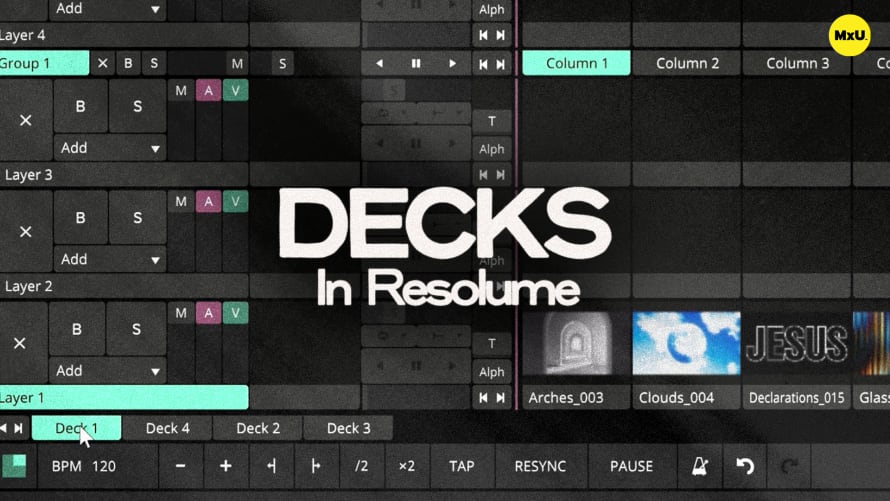
Task: Launch the Declarations_015 clip thumbnail
Action: (x=797, y=343)
